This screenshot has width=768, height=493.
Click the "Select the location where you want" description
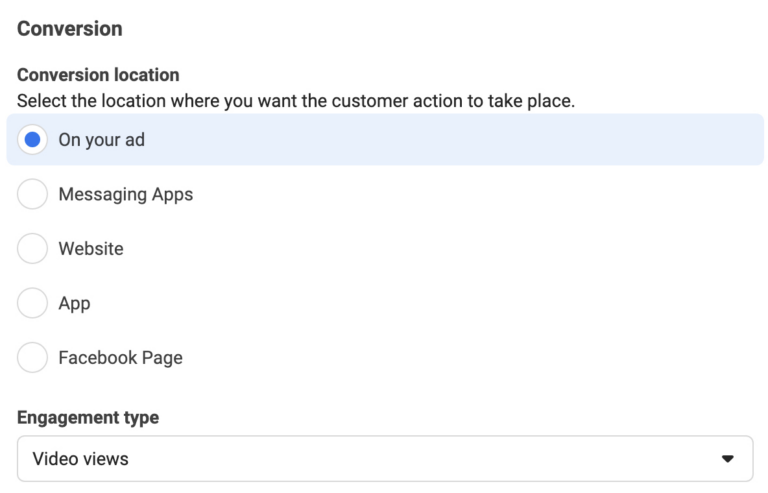click(296, 101)
